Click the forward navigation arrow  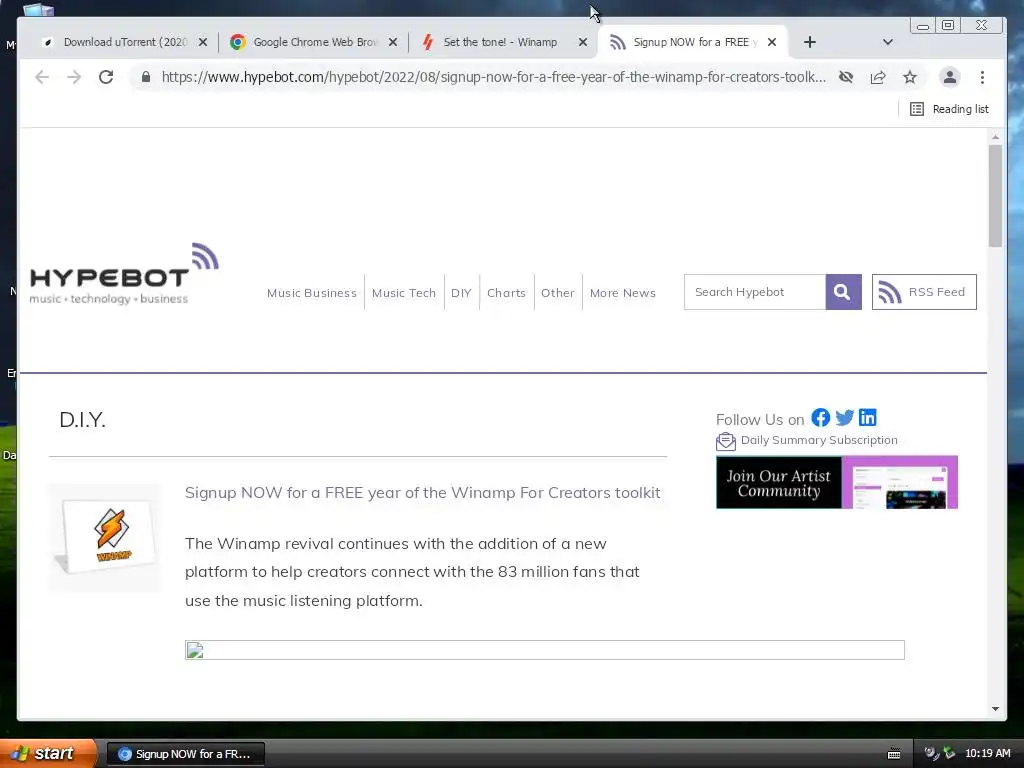(74, 77)
